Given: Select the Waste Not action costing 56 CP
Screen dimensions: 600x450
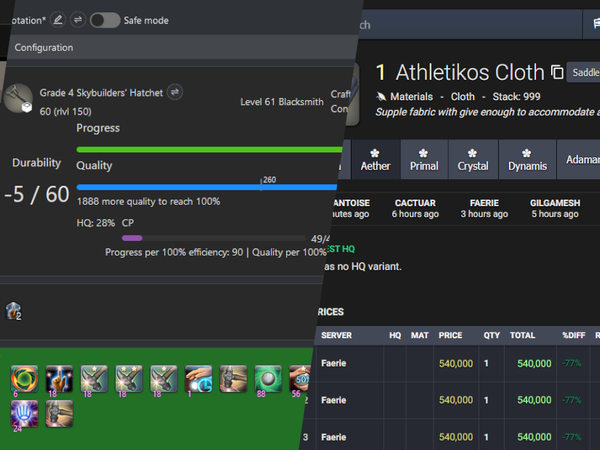Looking at the screenshot, I should 300,379.
